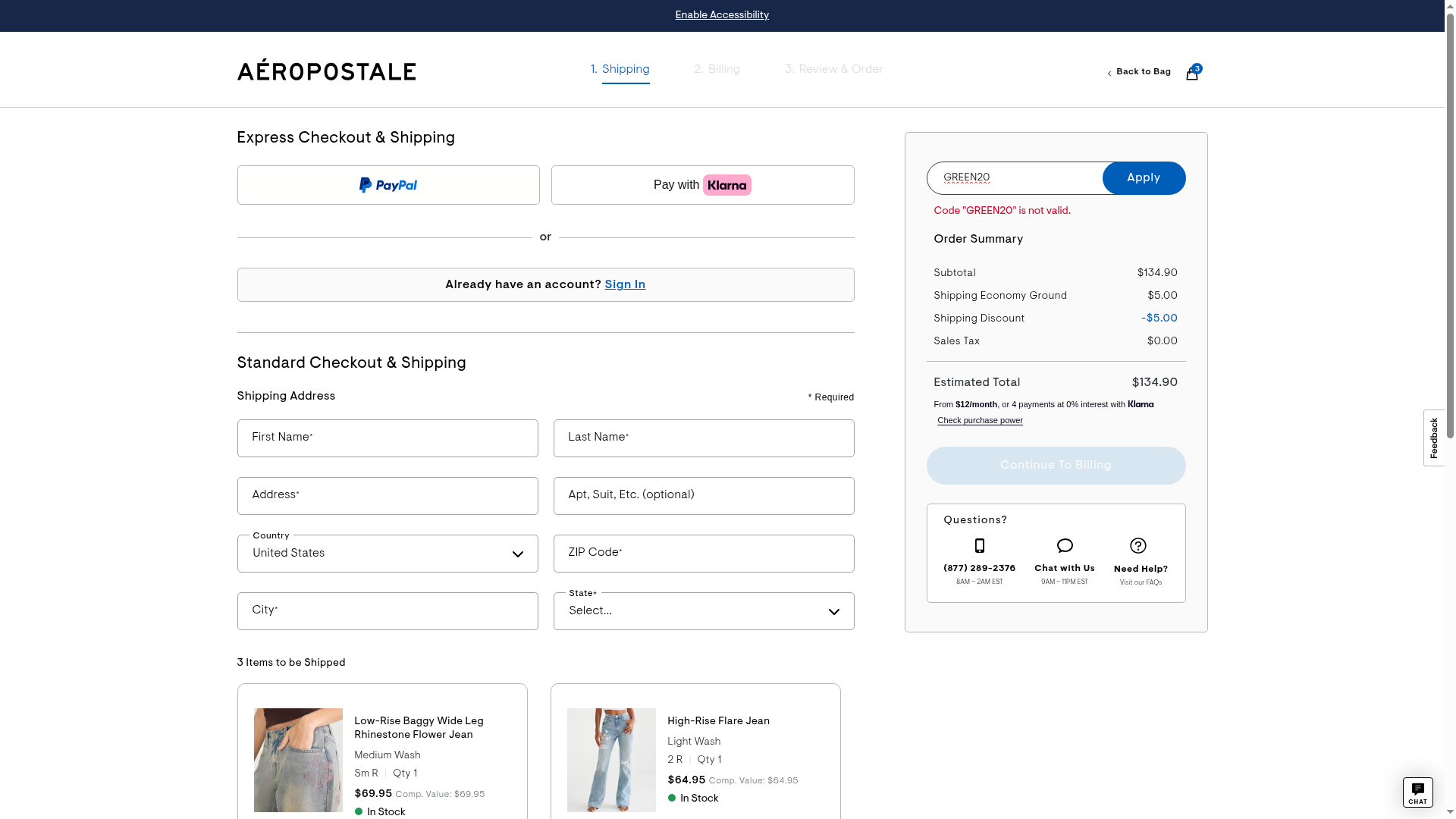Click the First Name input field
Screen dimensions: 1456x819
click(388, 438)
